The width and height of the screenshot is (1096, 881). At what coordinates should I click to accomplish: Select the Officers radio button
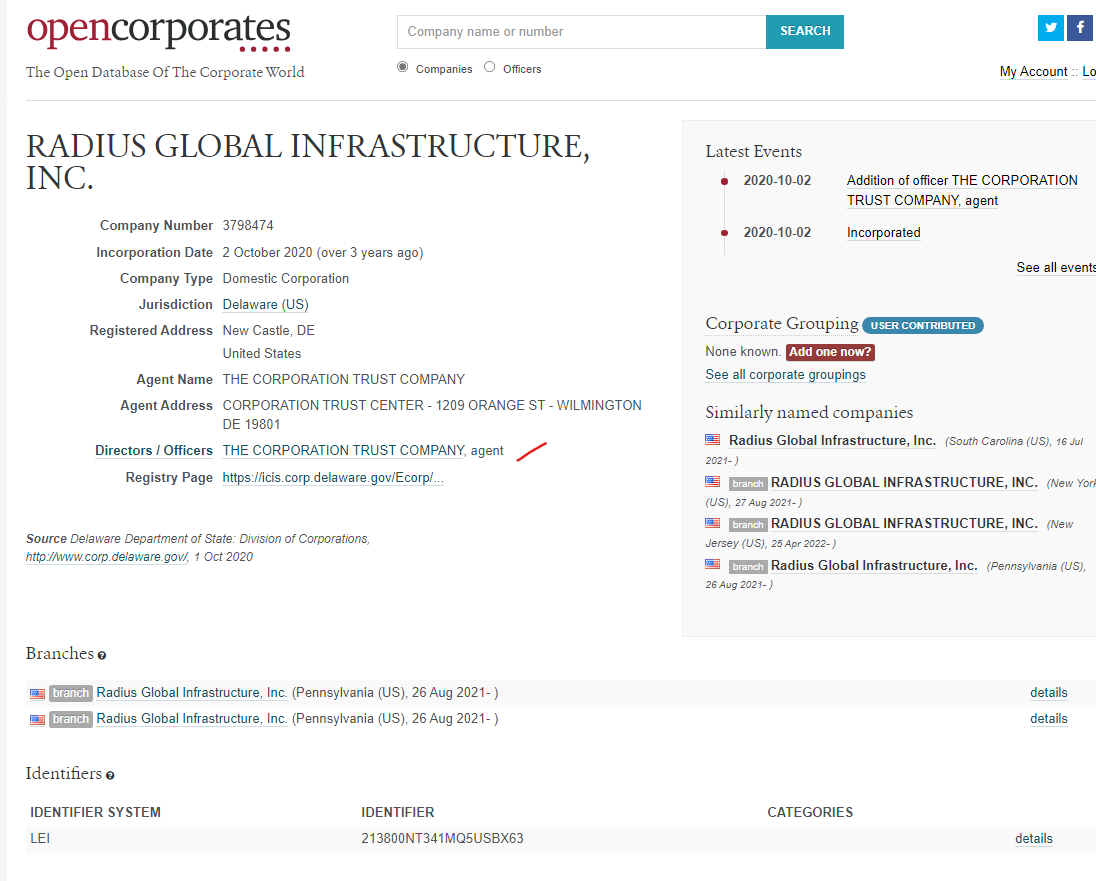[x=490, y=67]
